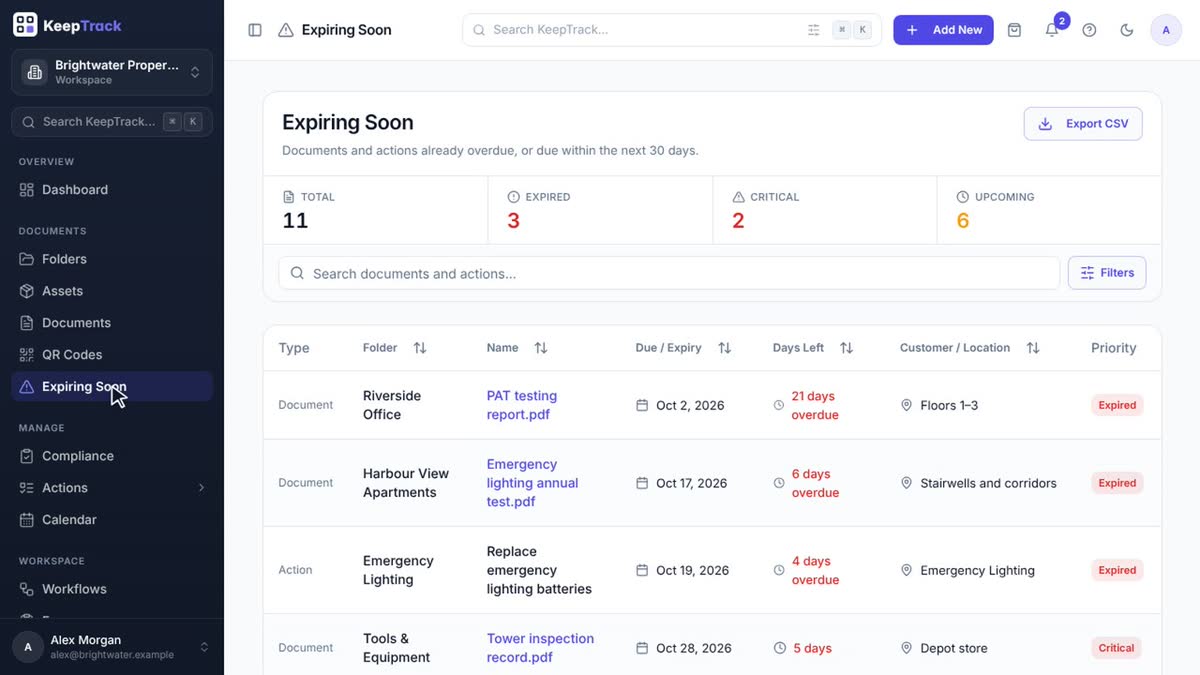Screen dimensions: 1200x675
Task: Click the EXPIRED 3 stat card
Action: (x=600, y=210)
